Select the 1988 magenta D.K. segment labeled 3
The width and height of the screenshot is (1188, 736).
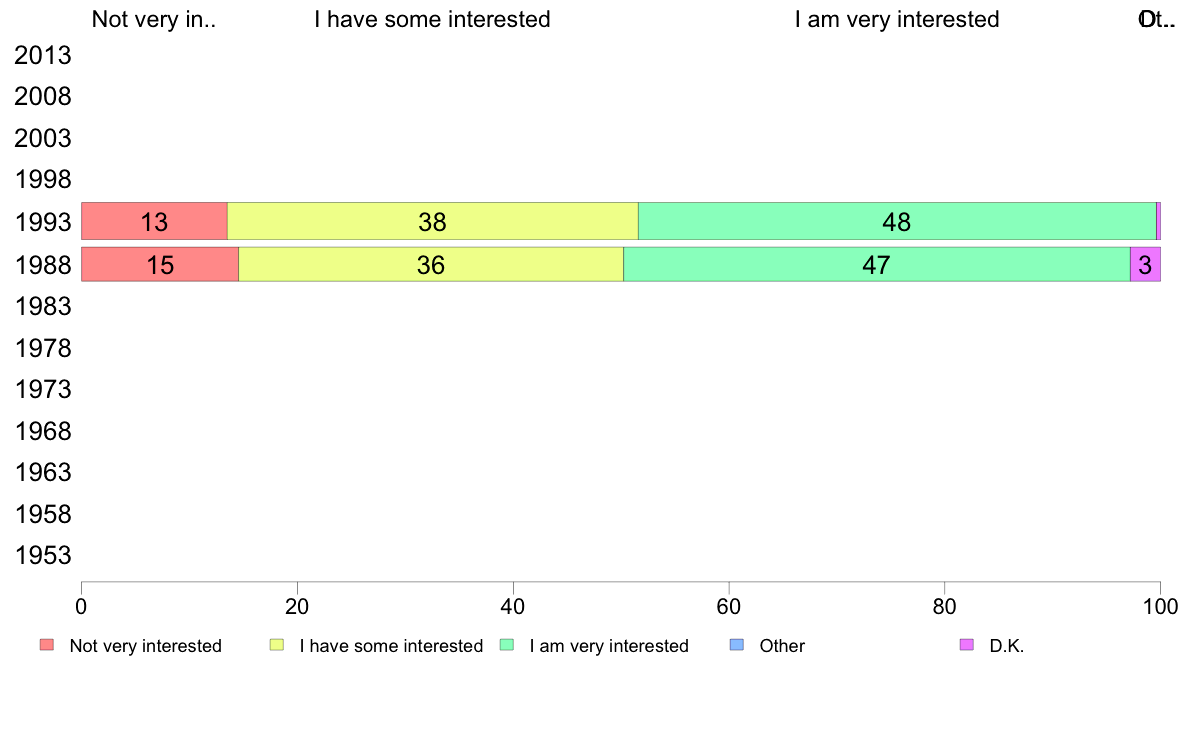1146,265
